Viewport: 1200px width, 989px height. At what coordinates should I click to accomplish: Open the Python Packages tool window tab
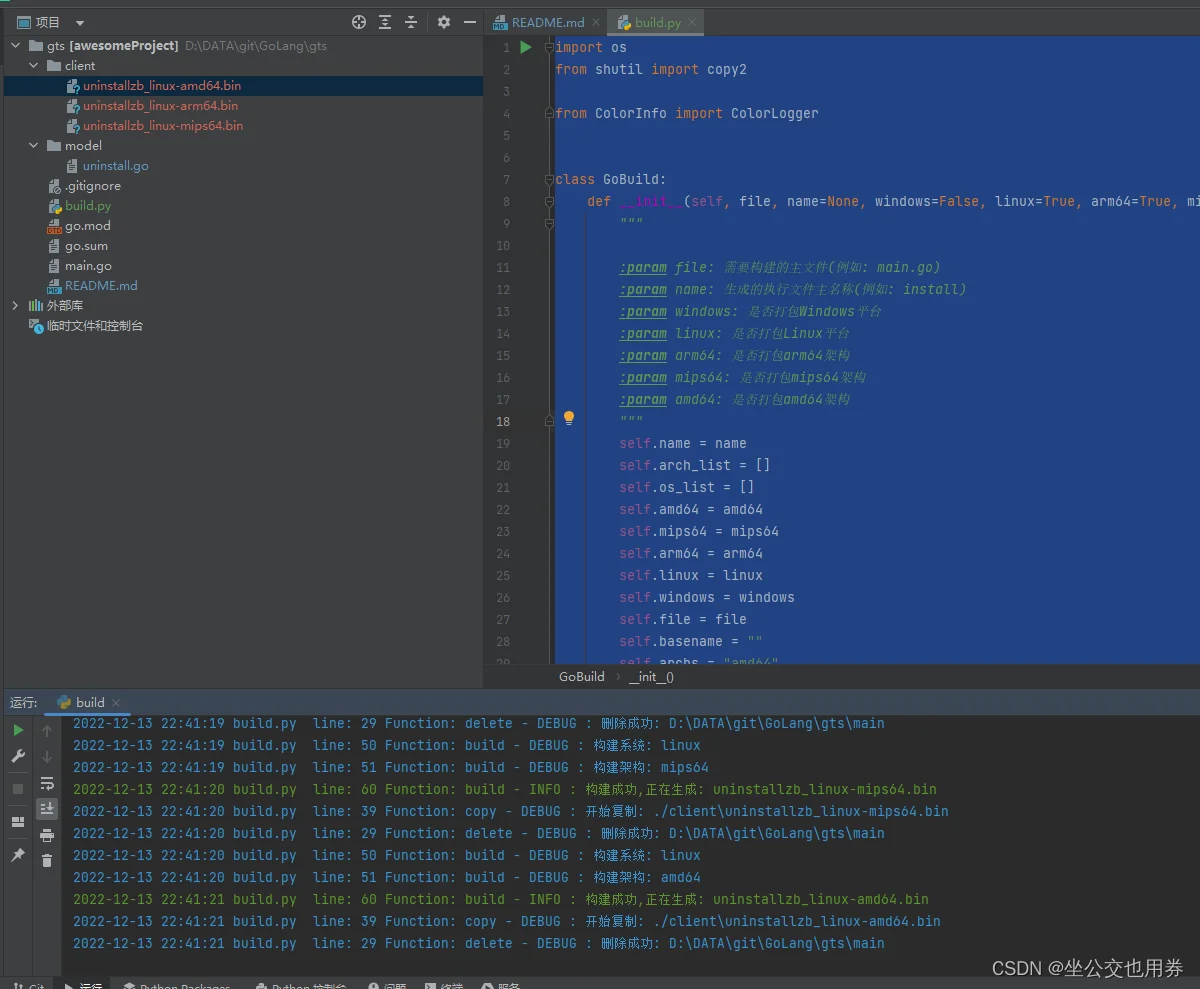coord(176,986)
